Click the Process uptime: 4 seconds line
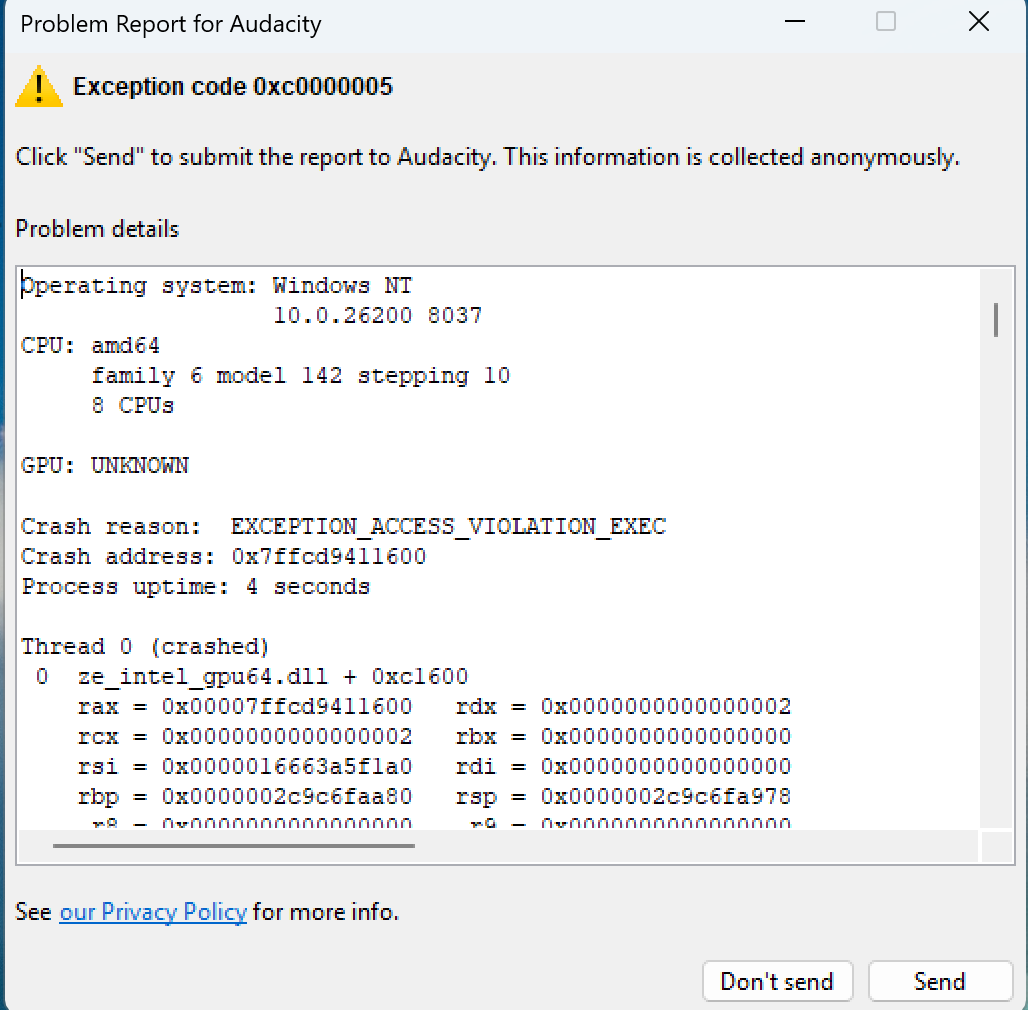The width and height of the screenshot is (1028, 1010). (x=196, y=586)
